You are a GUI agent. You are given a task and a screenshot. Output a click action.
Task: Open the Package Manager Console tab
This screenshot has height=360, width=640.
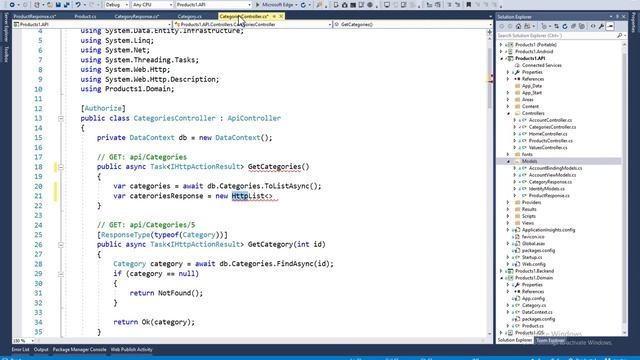pyautogui.click(x=80, y=350)
